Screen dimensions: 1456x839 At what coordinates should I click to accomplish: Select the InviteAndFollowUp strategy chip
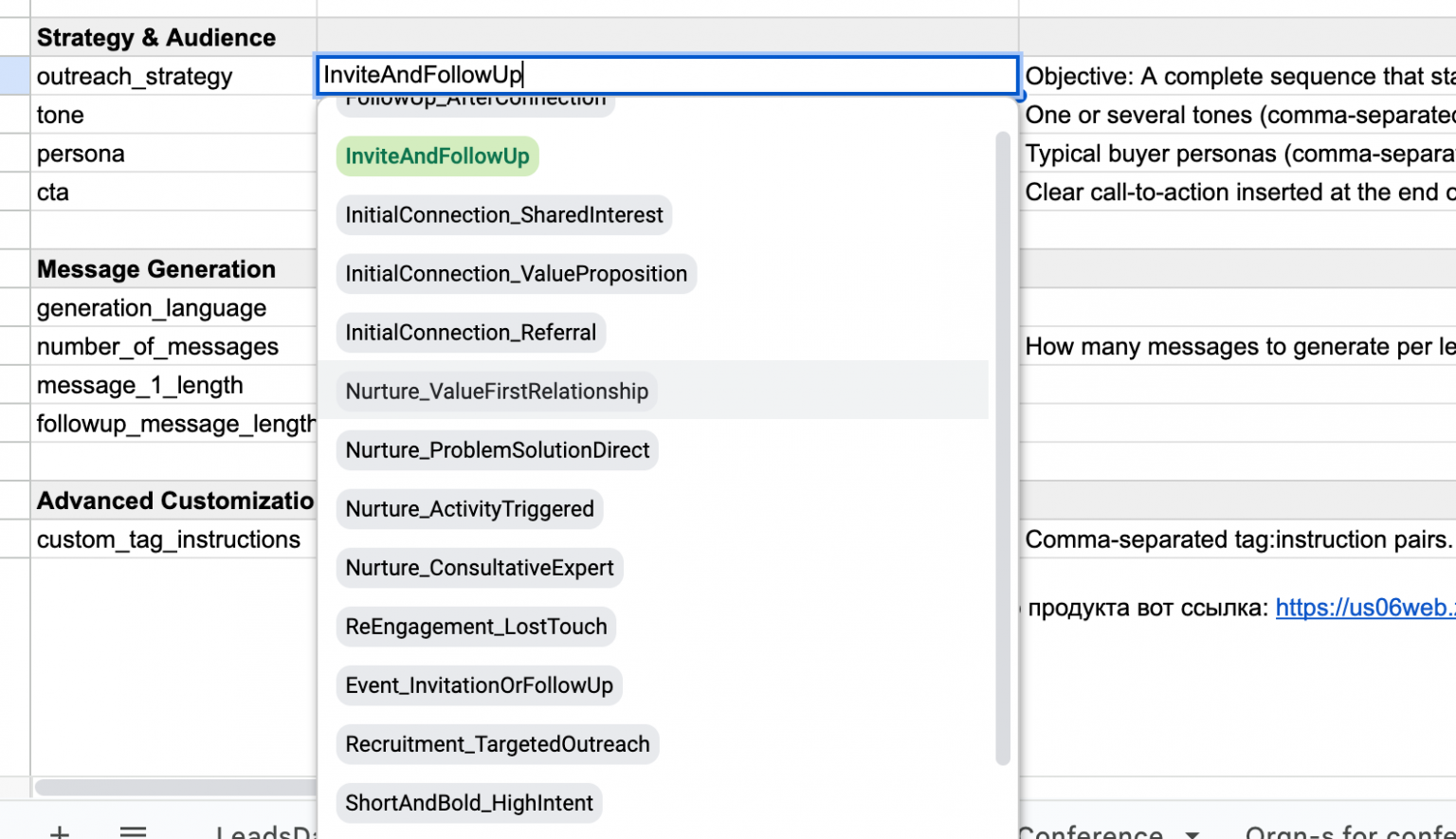(437, 155)
